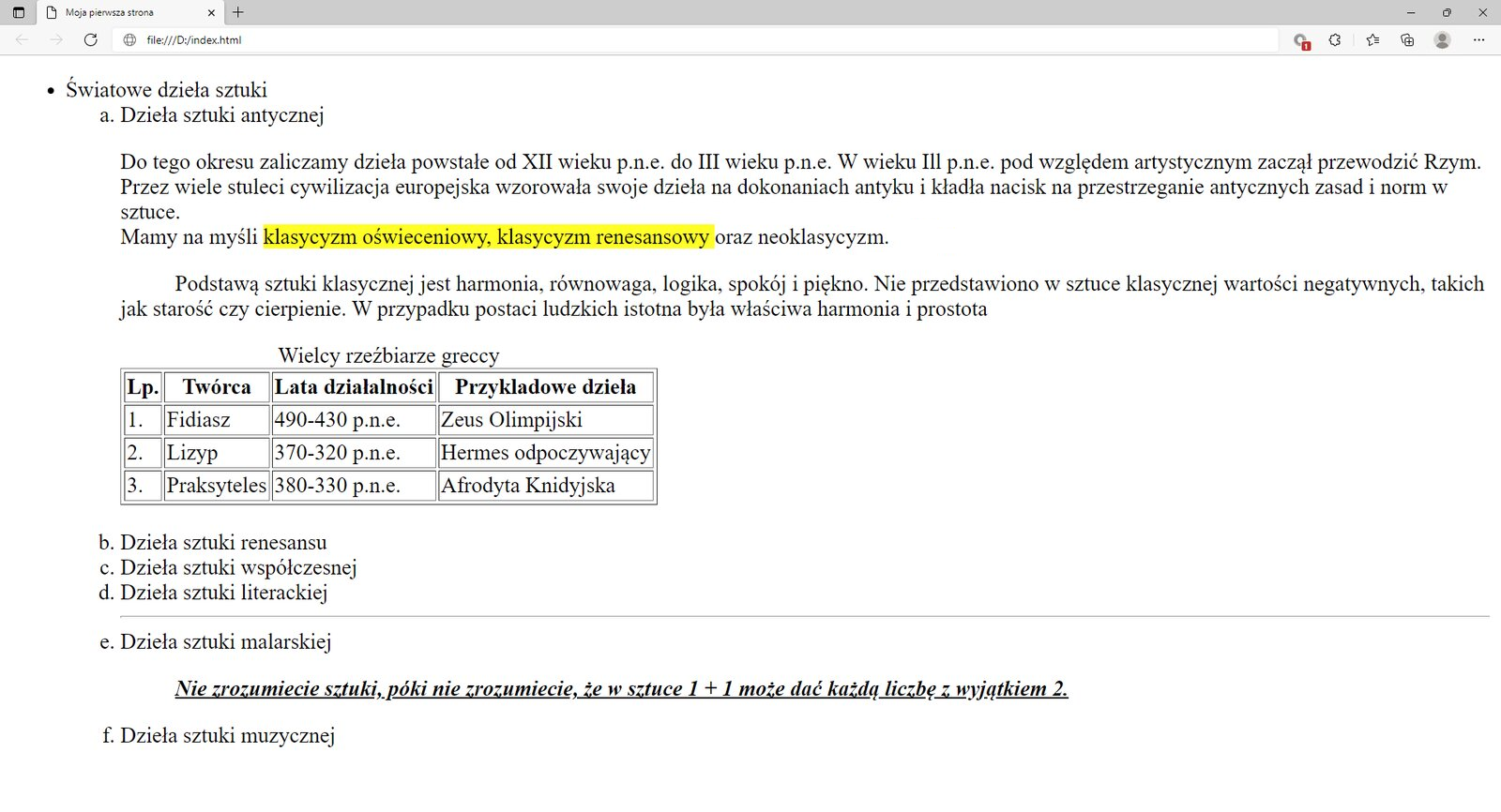1501x812 pixels.
Task: Open the tab actions menu icon
Action: (19, 12)
